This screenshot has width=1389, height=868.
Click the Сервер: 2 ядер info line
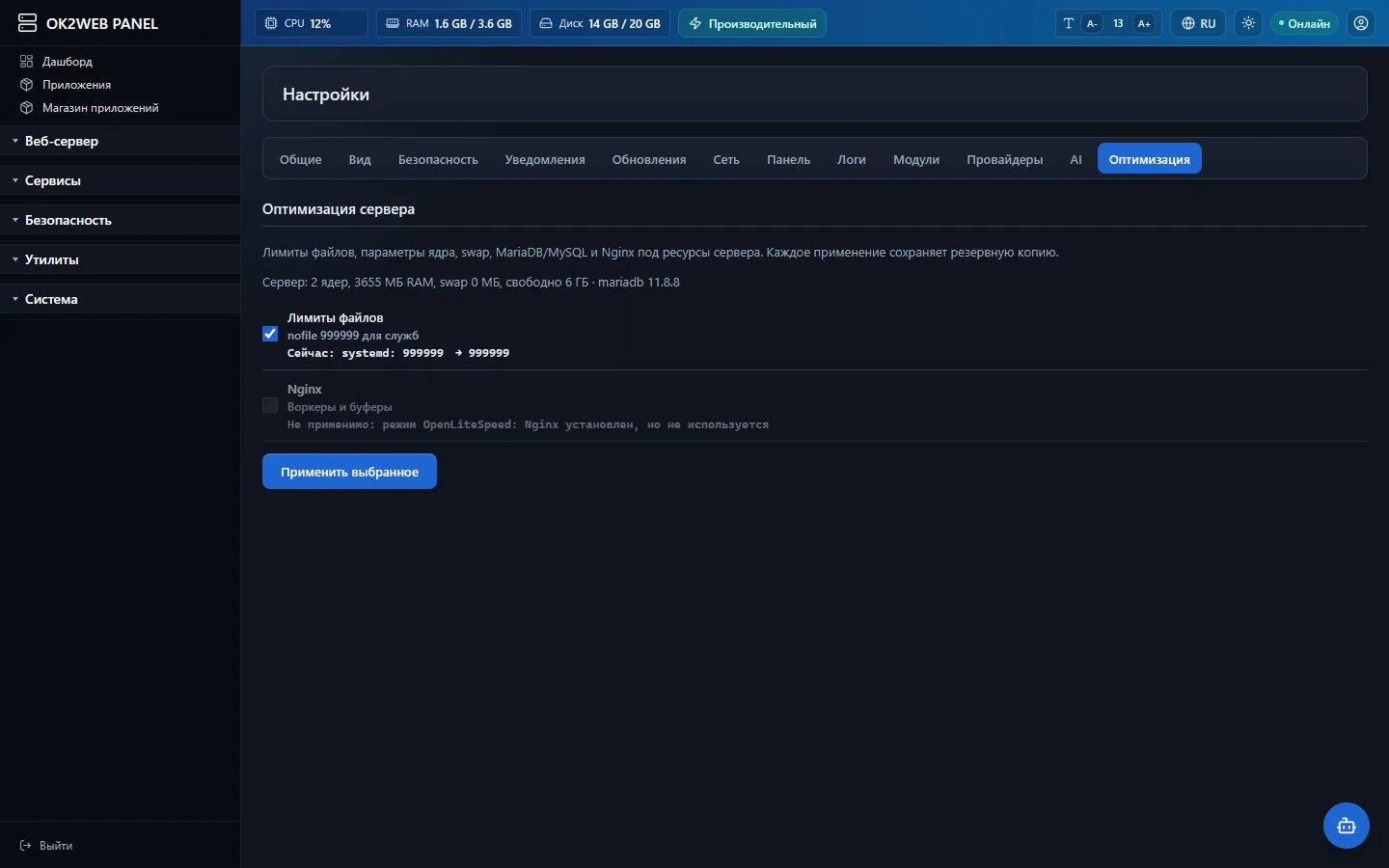pyautogui.click(x=471, y=283)
